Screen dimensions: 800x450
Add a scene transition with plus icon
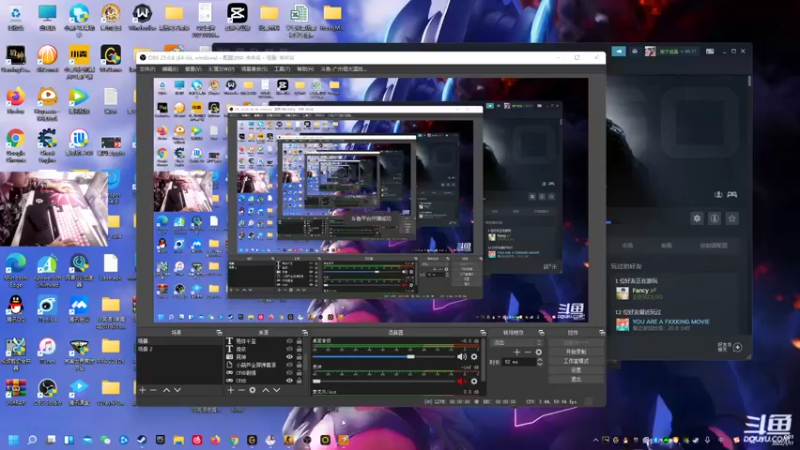tap(517, 352)
